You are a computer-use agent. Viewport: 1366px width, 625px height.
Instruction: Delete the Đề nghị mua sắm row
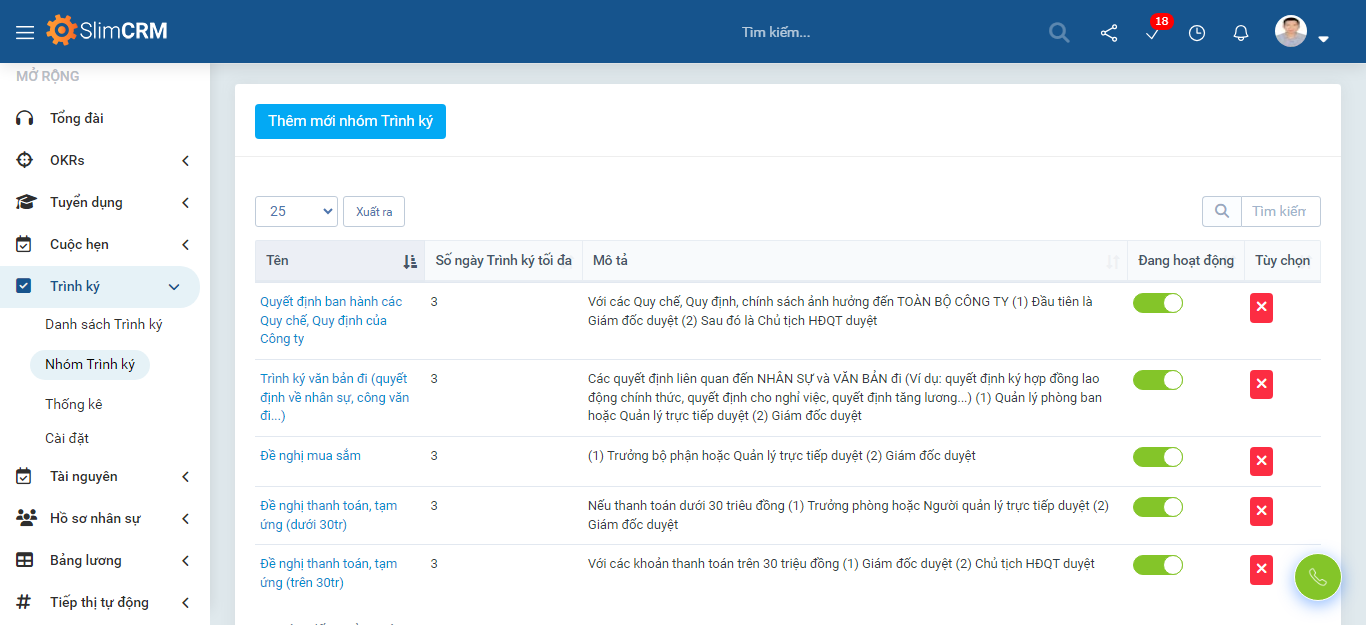1261,461
